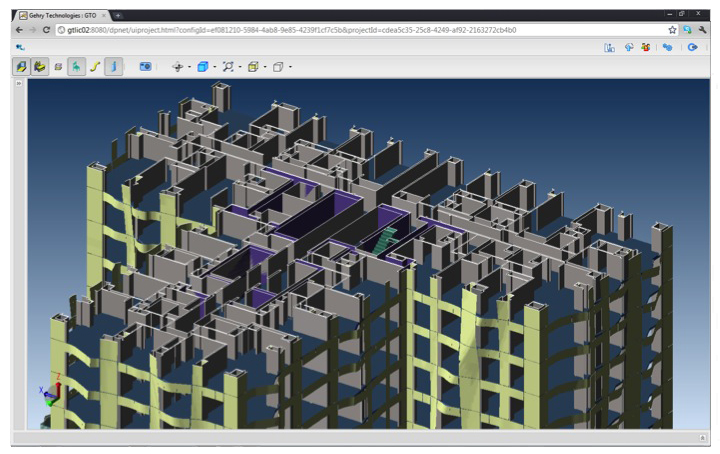720x454 pixels.
Task: Click the yellow section box cube icon
Action: 253,67
